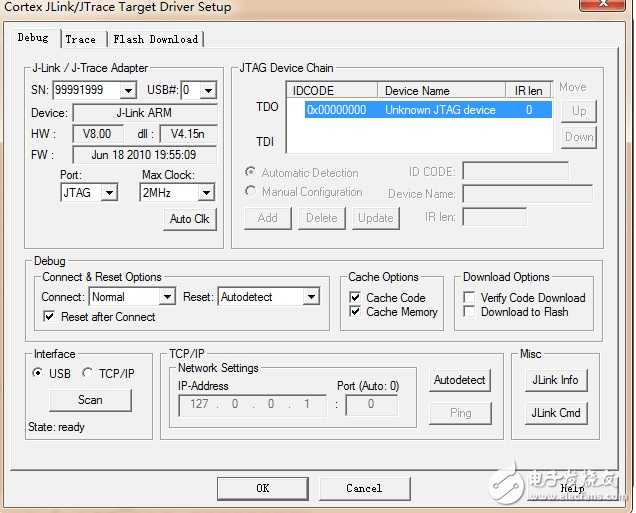The width and height of the screenshot is (636, 513).
Task: Click the Port (Auto: 0) field
Action: (372, 404)
